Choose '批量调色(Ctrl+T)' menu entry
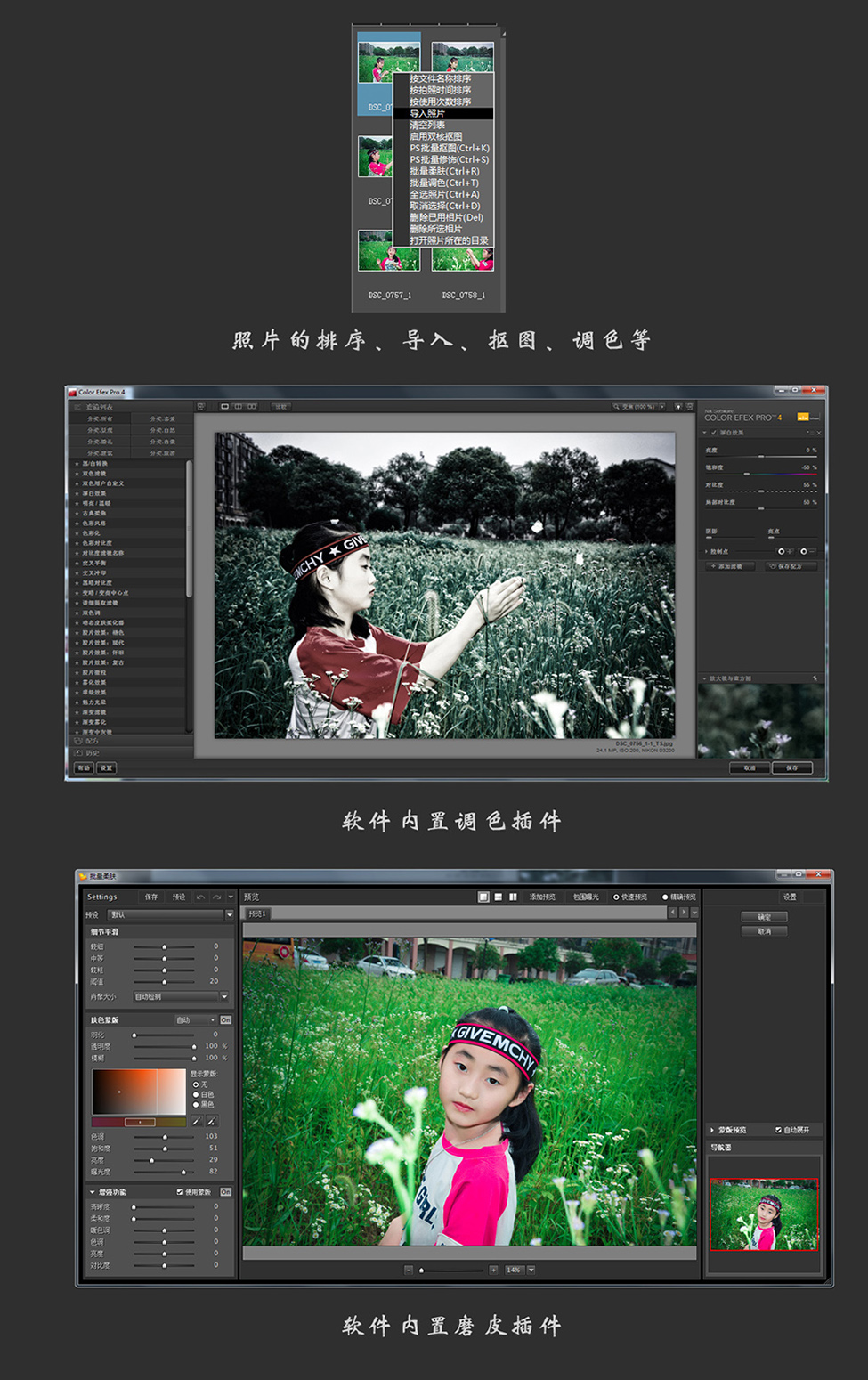Screen dimensions: 868x1380 coord(443,183)
